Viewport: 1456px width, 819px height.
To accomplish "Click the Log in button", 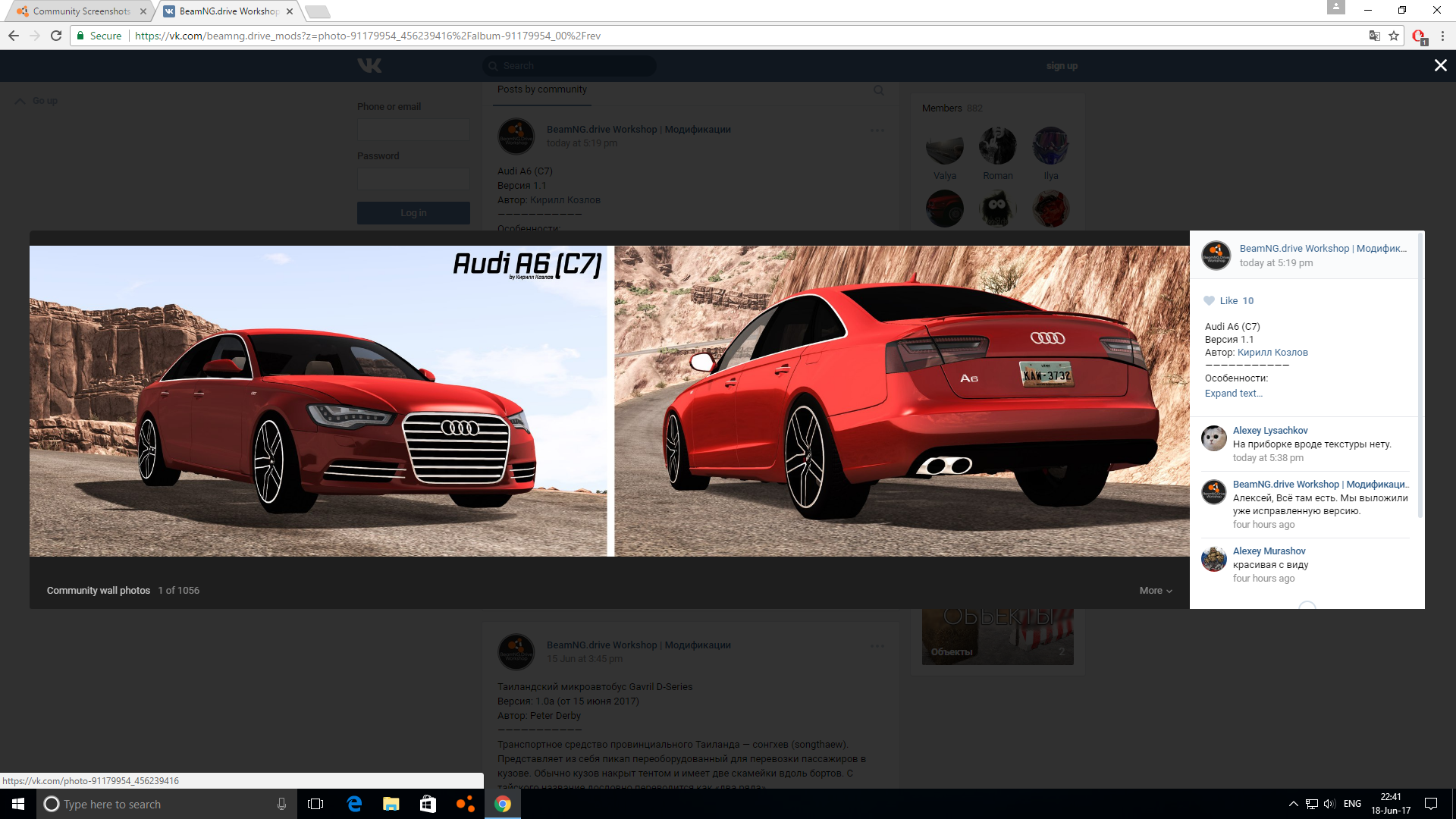I will coord(413,213).
